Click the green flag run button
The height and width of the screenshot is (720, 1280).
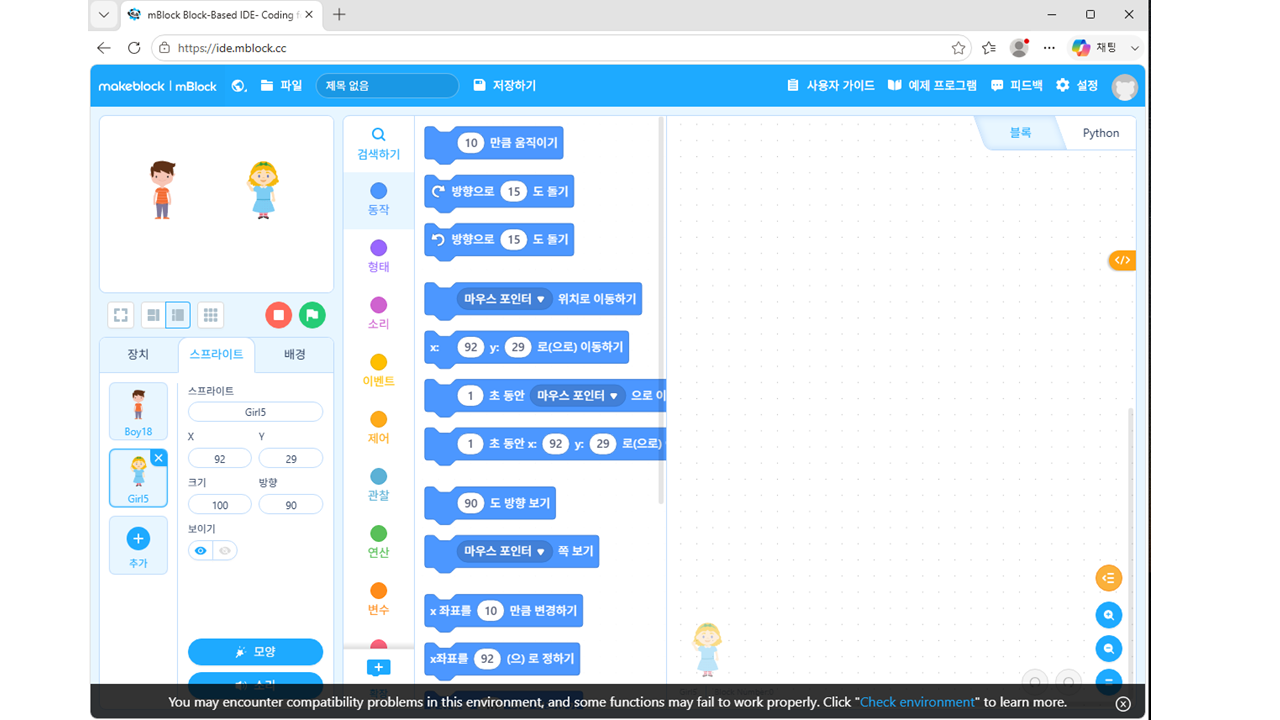tap(312, 315)
